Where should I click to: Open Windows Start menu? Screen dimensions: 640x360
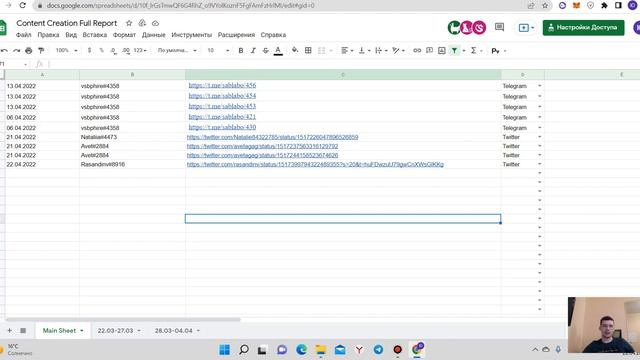[224, 350]
